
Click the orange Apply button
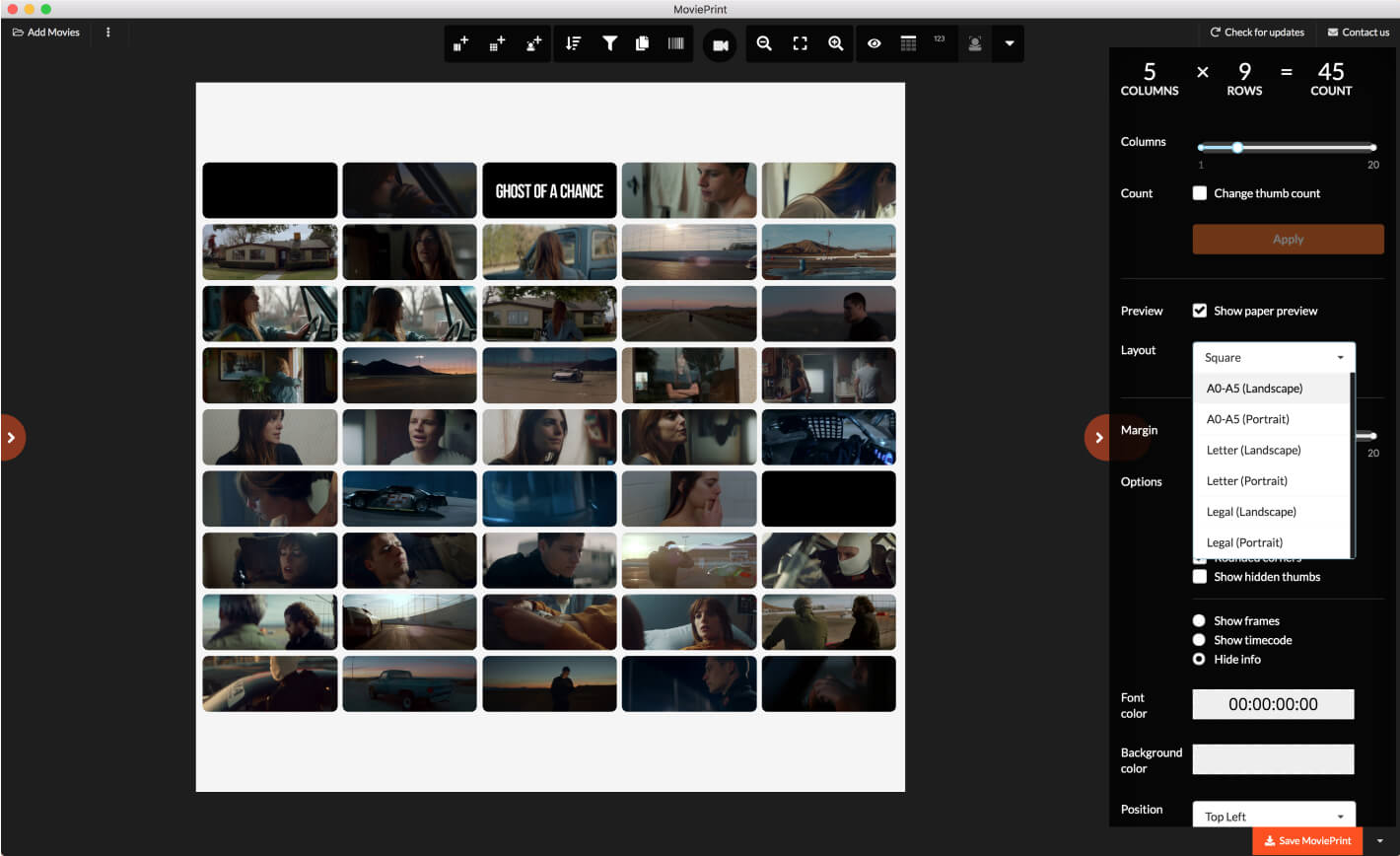click(1288, 239)
